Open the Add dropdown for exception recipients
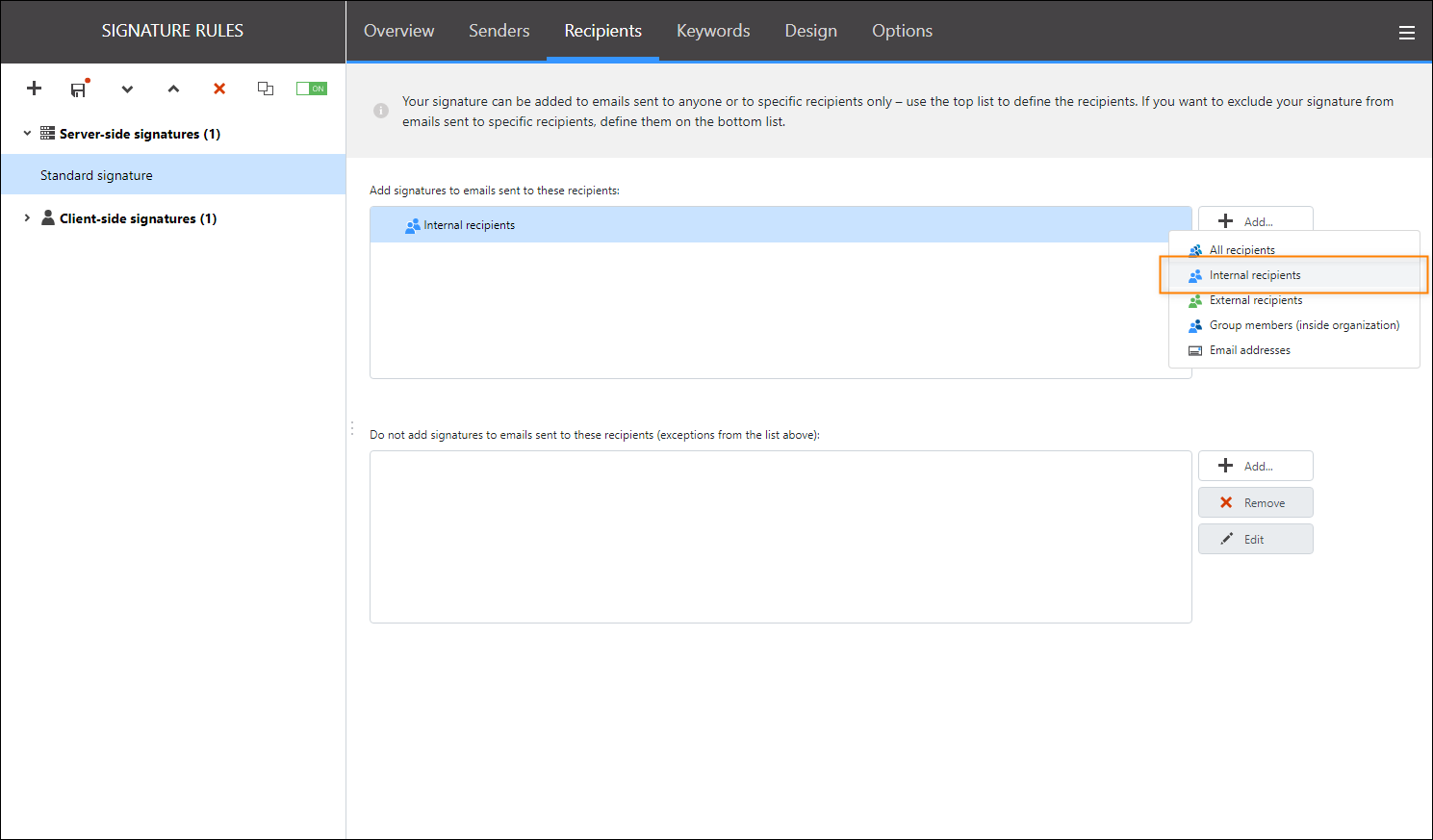The height and width of the screenshot is (840, 1433). coord(1255,465)
